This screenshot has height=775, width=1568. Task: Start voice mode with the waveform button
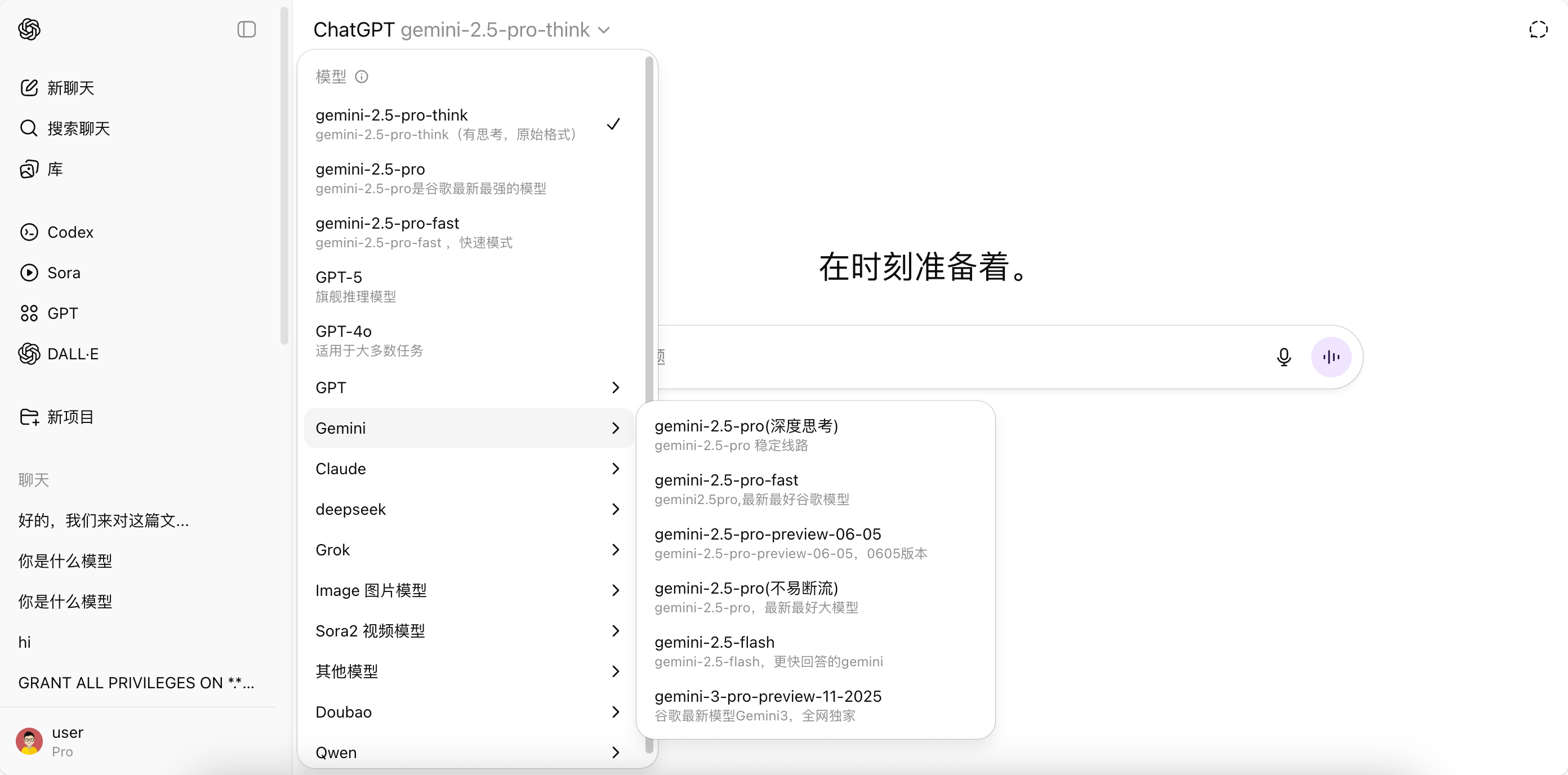tap(1331, 357)
